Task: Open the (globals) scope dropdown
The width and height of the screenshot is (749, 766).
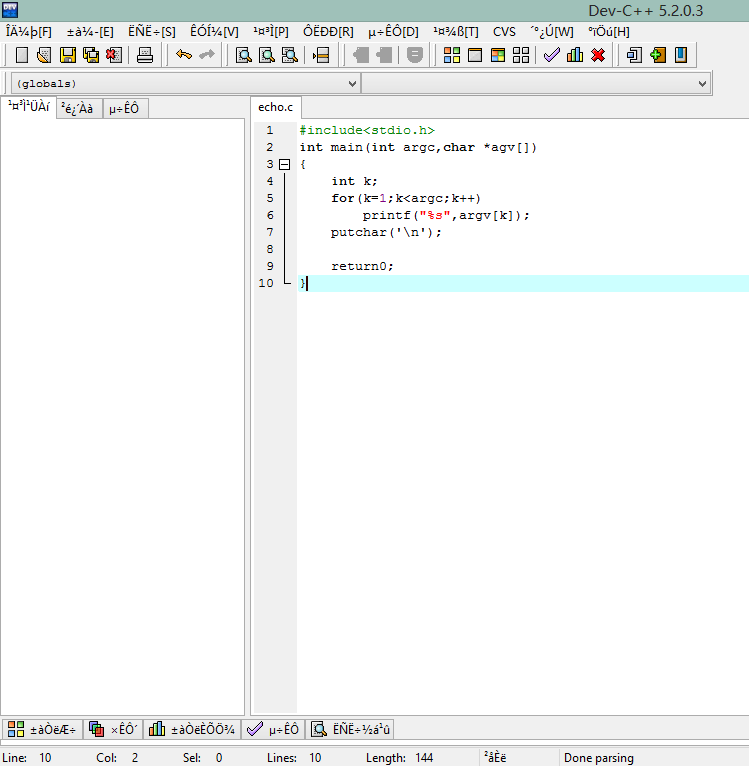Action: 185,84
